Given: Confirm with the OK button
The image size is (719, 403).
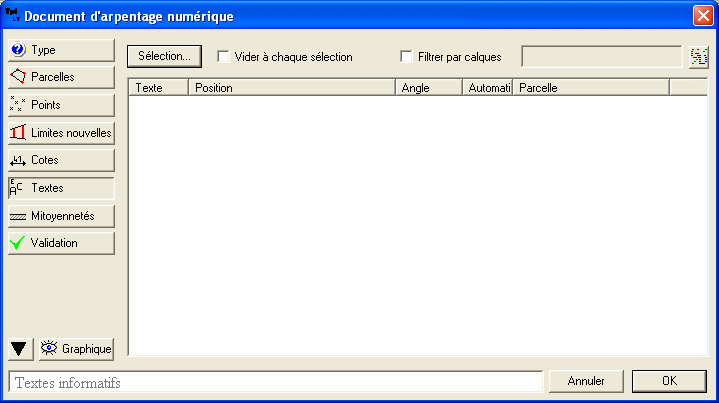Looking at the screenshot, I should tap(669, 381).
